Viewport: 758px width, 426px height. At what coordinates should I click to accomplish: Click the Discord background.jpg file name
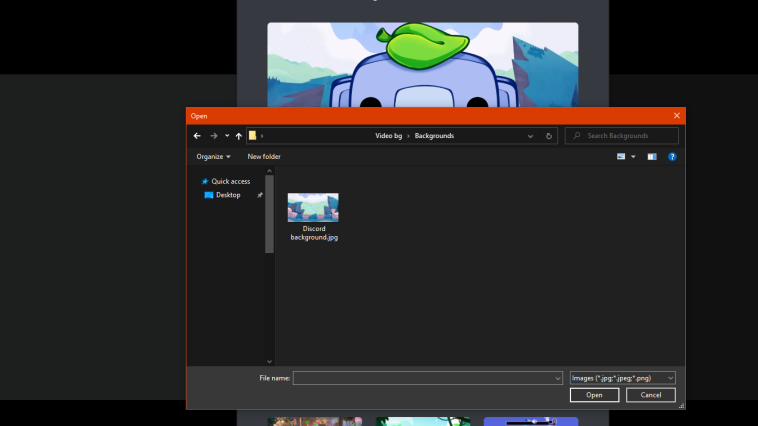[314, 233]
